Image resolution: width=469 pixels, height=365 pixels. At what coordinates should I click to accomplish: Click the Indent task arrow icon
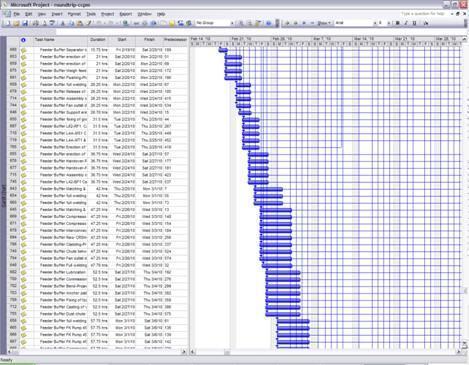click(x=295, y=23)
